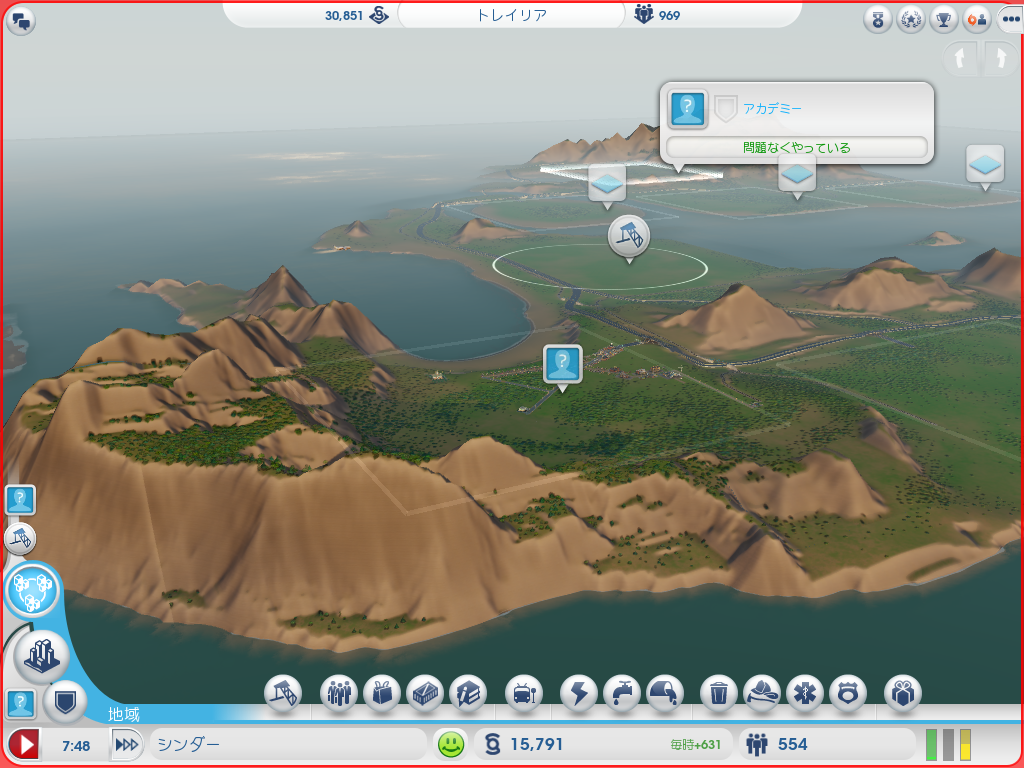Show the police badge layer

tap(848, 692)
